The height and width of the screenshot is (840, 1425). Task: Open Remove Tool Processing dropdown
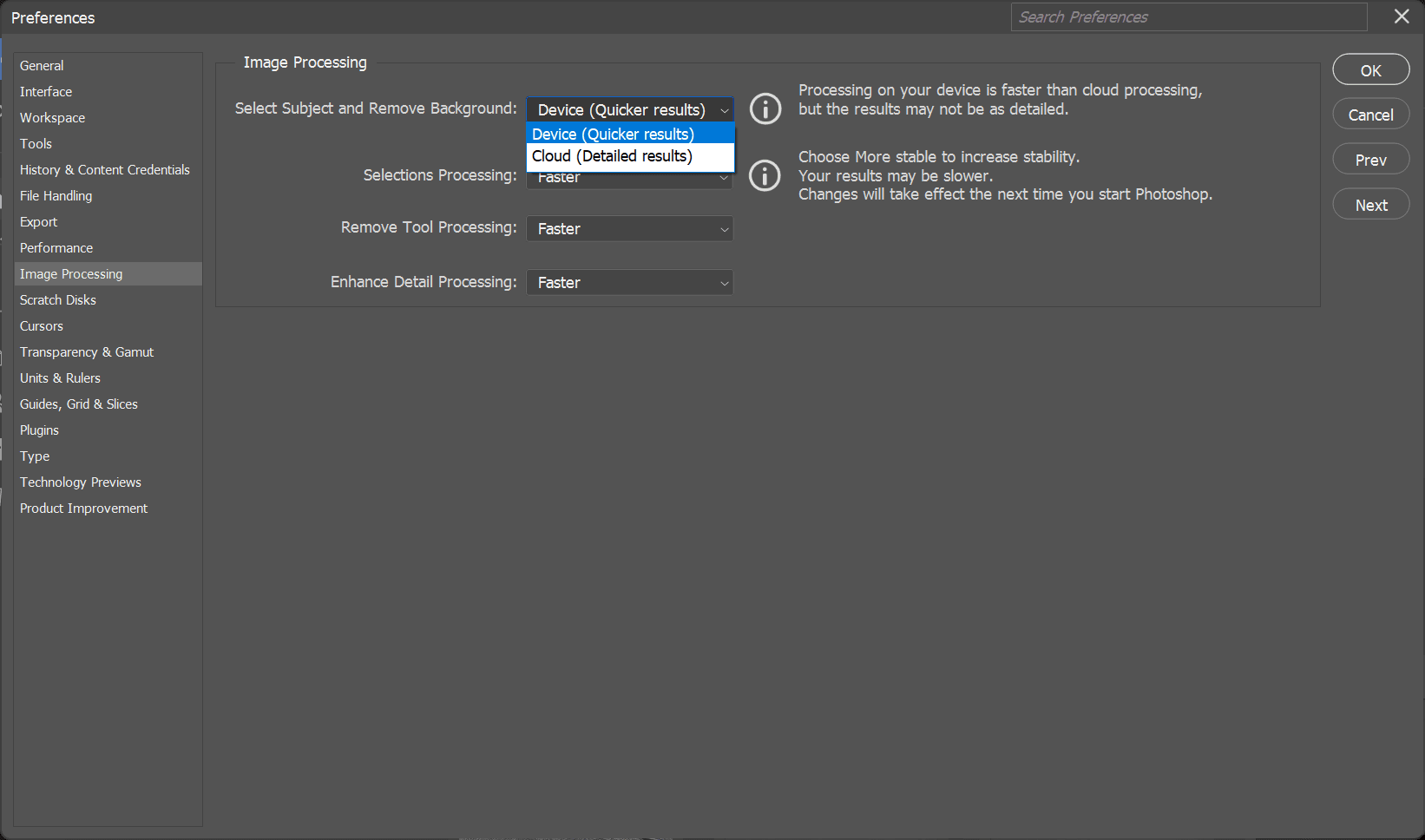coord(629,229)
